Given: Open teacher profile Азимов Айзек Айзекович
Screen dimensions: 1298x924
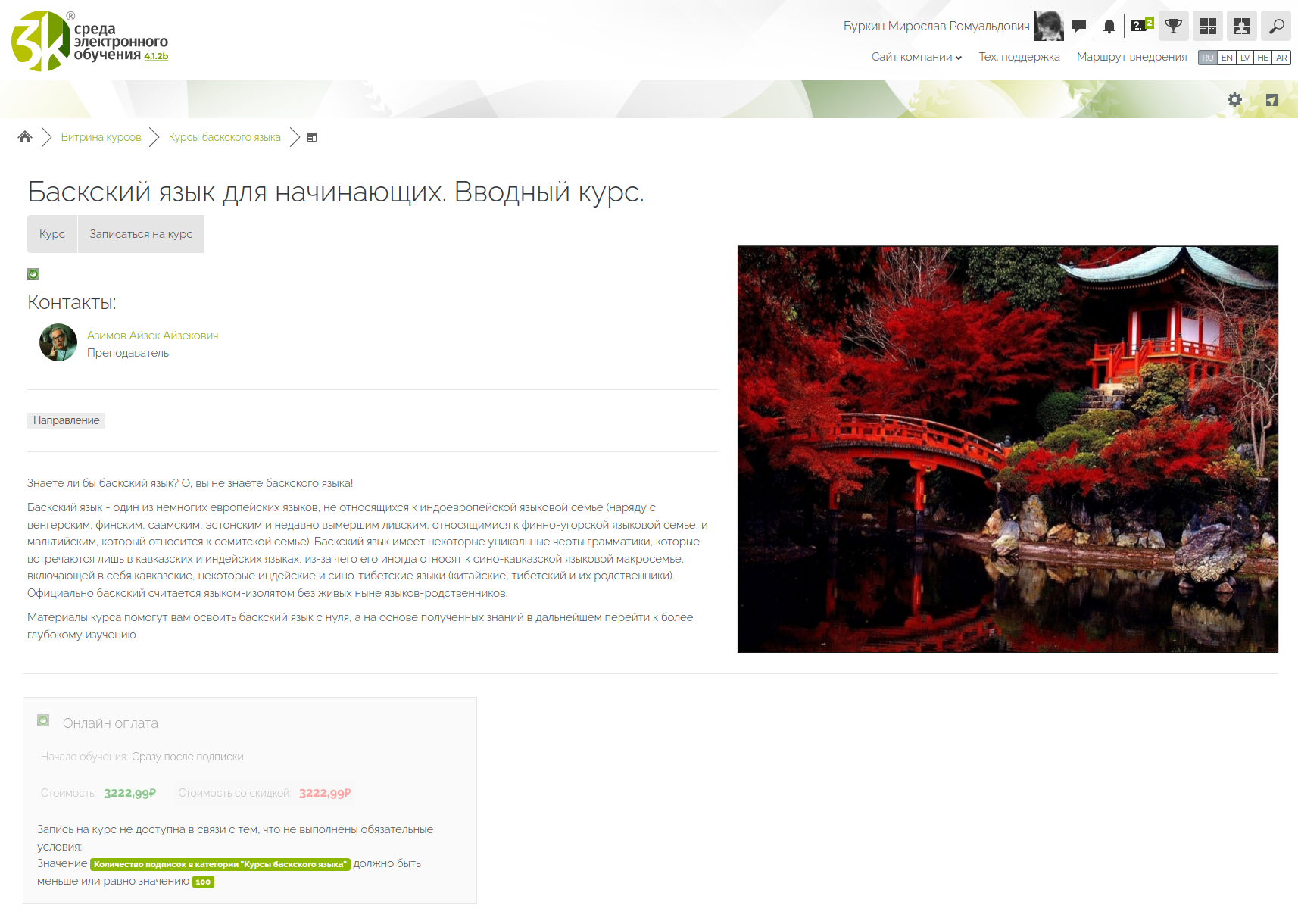Looking at the screenshot, I should coord(152,336).
